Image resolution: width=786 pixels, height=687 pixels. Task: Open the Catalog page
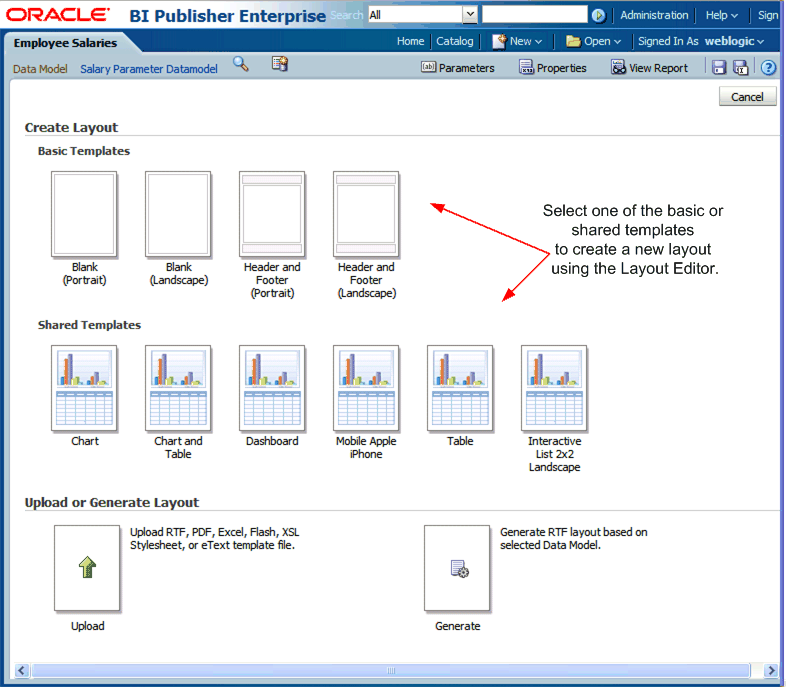pyautogui.click(x=455, y=41)
